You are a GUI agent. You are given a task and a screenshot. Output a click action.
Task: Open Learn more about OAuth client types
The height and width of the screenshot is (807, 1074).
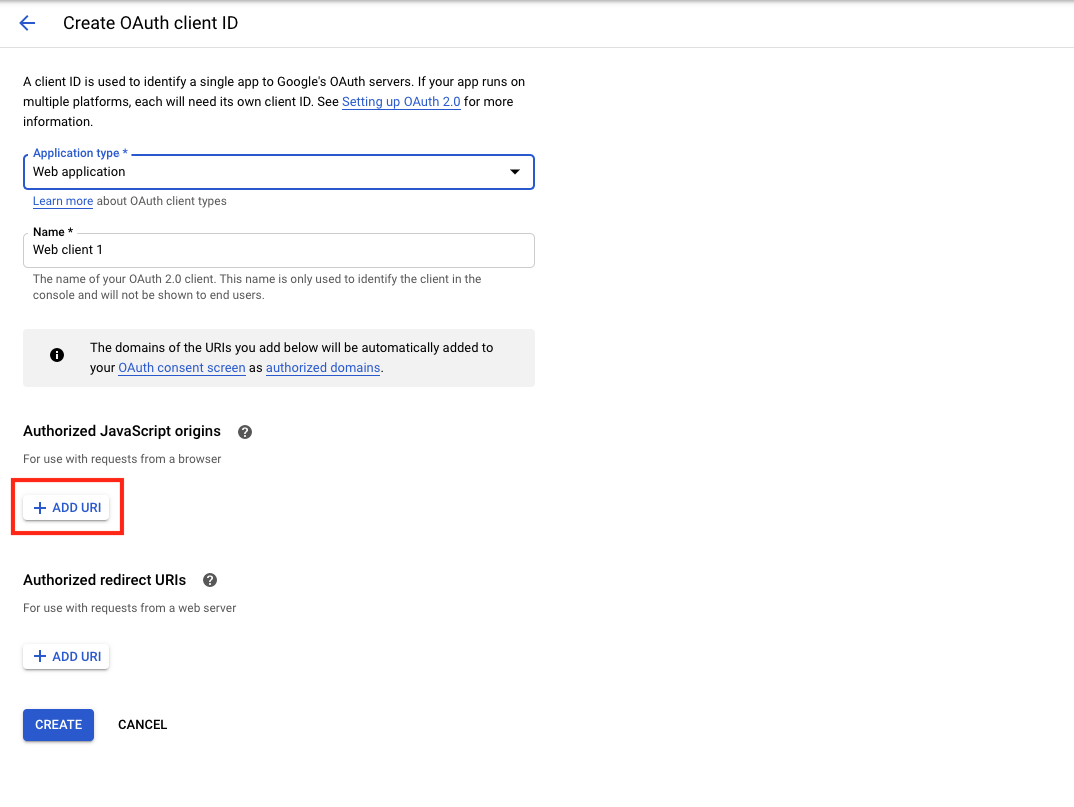coord(62,201)
